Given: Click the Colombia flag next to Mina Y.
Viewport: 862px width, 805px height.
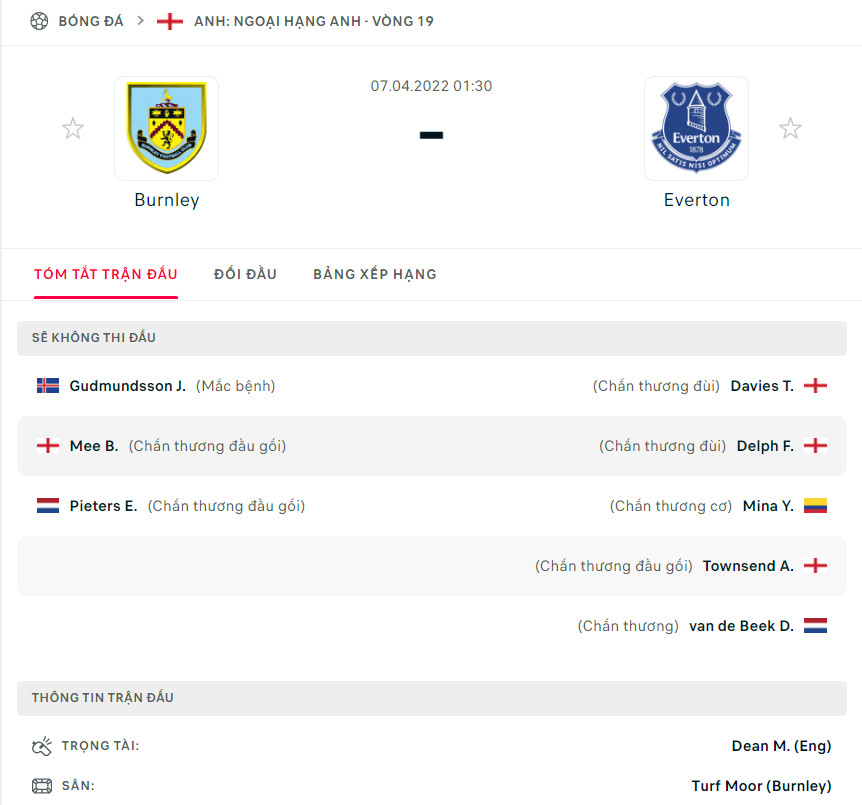Looking at the screenshot, I should (x=816, y=506).
